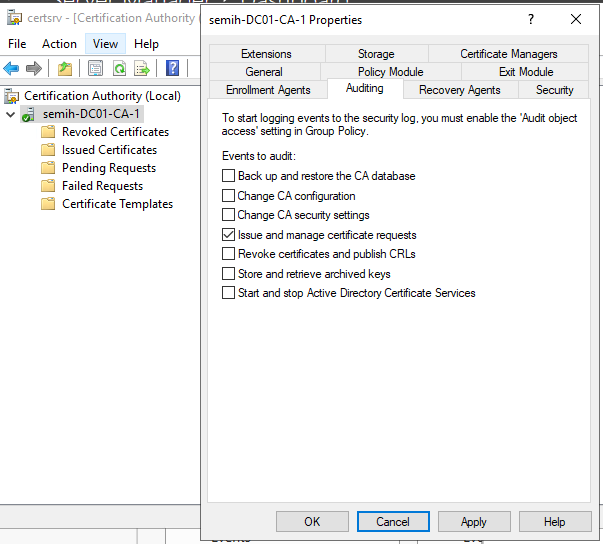Click the Refresh toolbar icon

click(119, 68)
